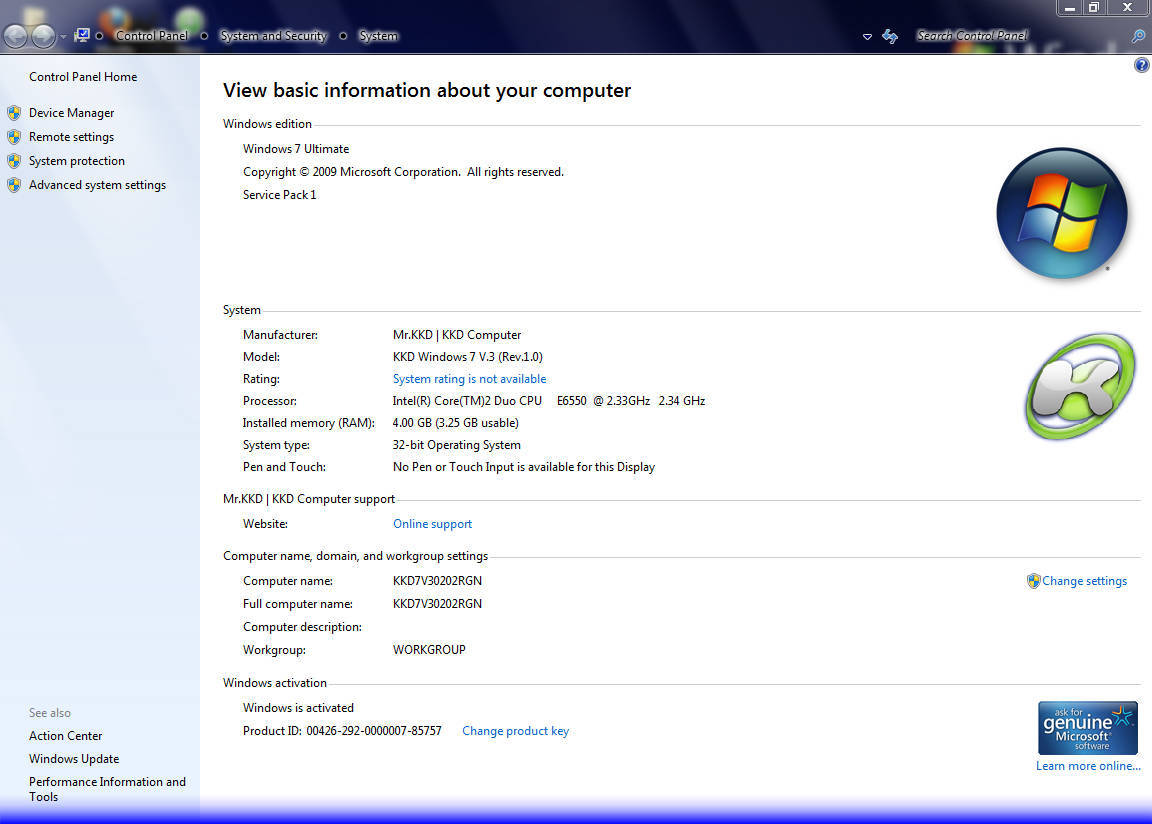Click the Windows 7 logo image

click(1062, 213)
